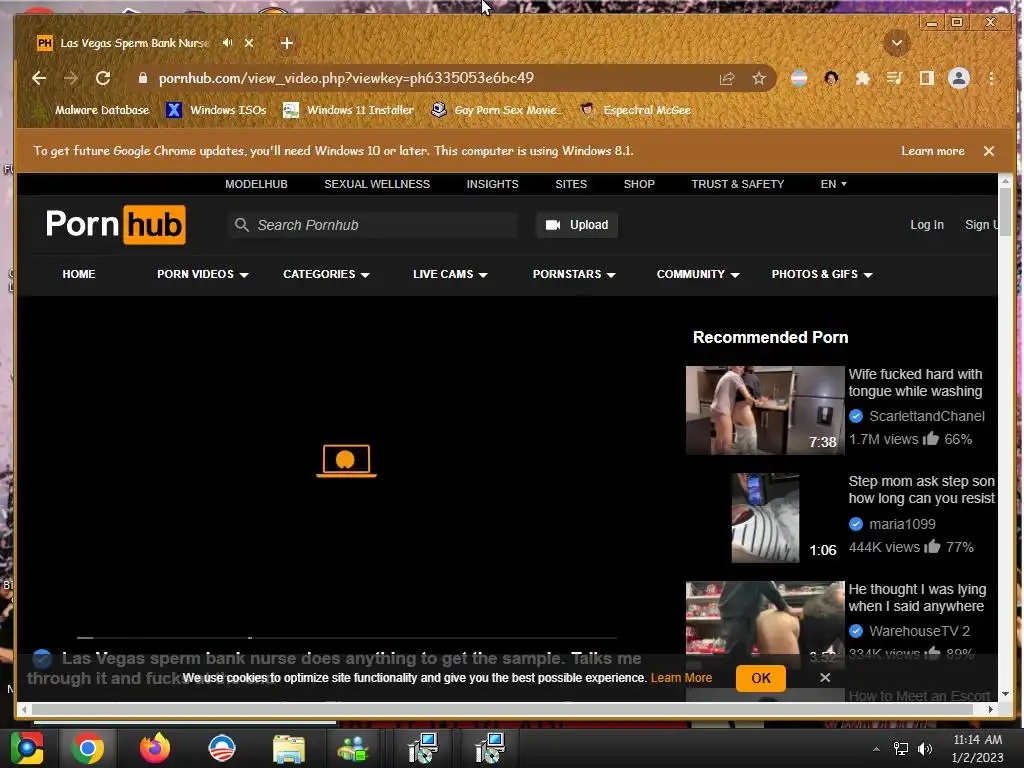The width and height of the screenshot is (1024, 768).
Task: Open the ScarlettandChanel uploader link
Action: pos(927,416)
